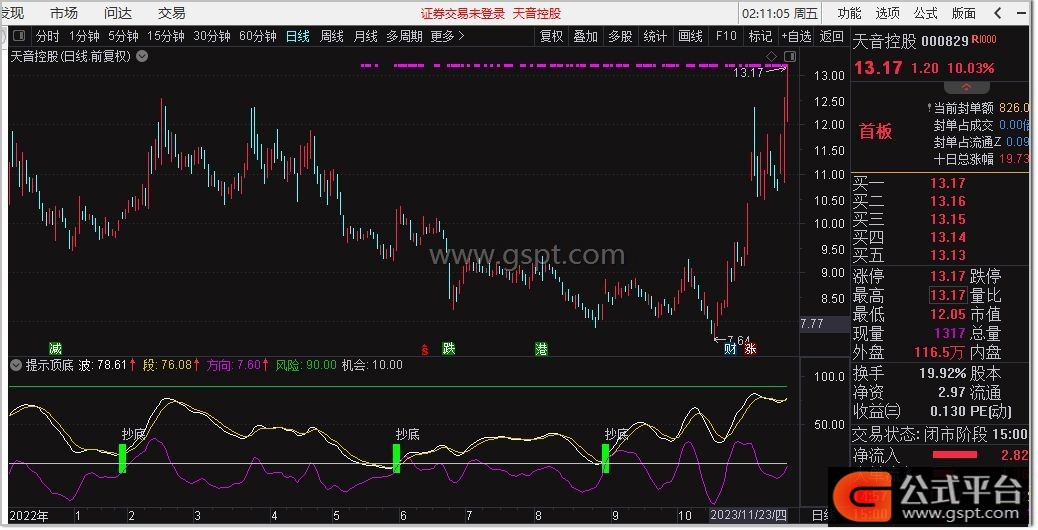Open the 交易 menu

click(x=171, y=13)
